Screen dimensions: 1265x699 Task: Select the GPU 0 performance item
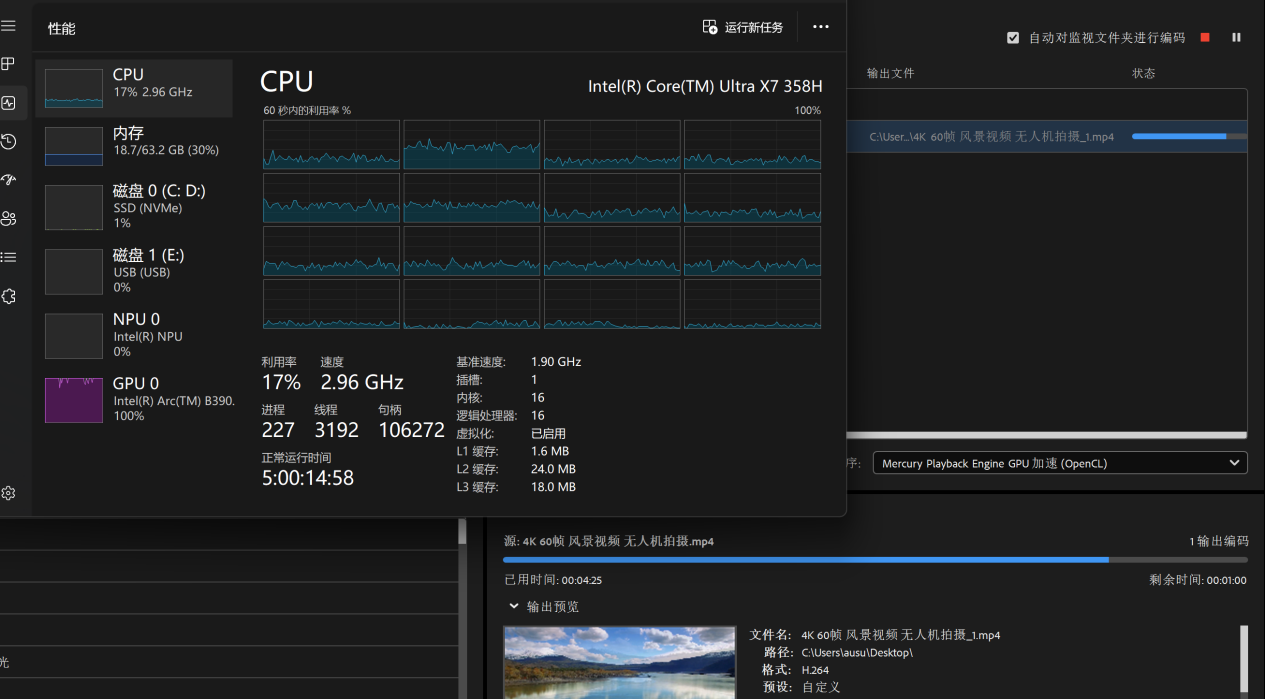(x=134, y=398)
